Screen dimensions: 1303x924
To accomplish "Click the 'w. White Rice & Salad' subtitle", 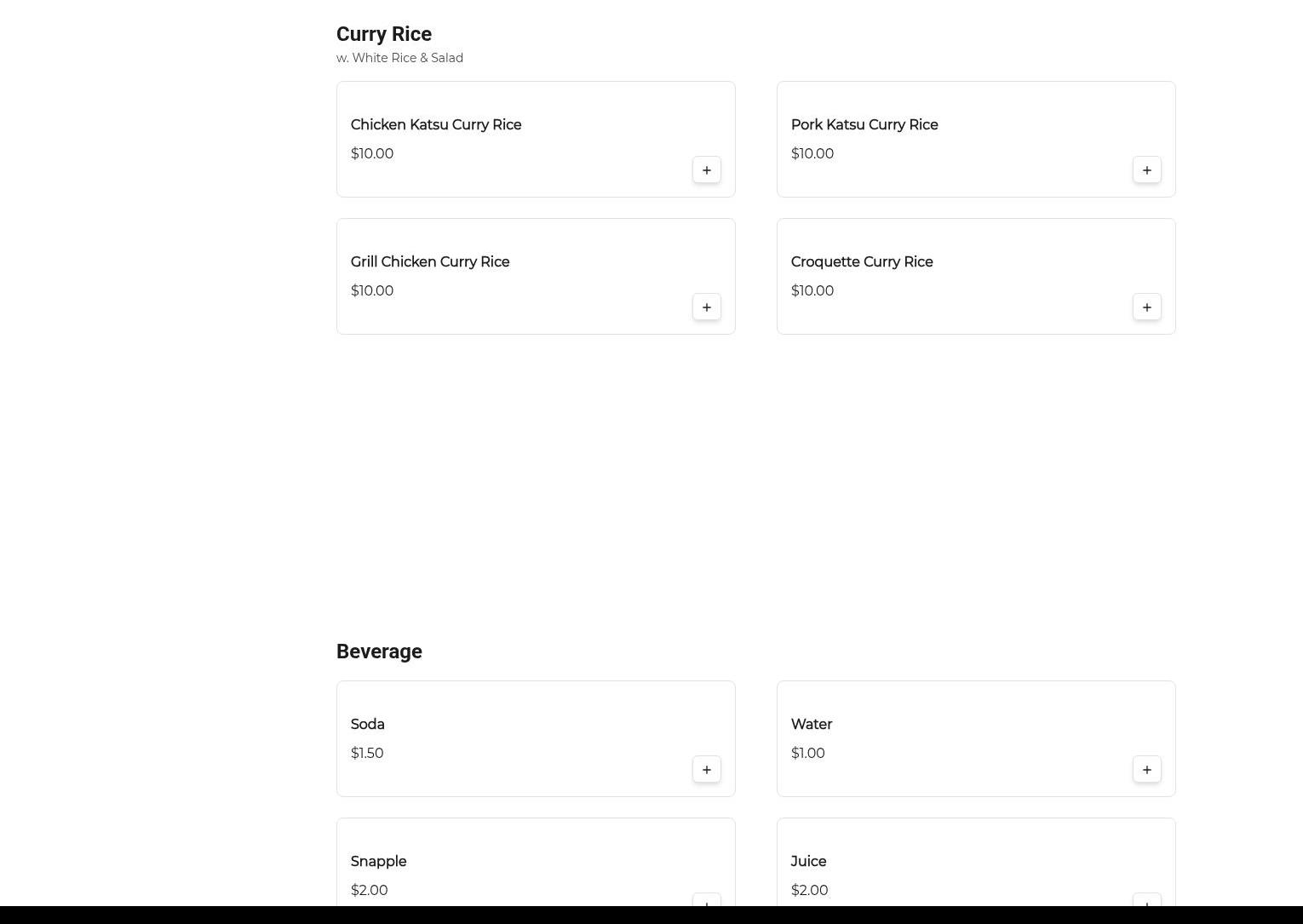I will pyautogui.click(x=399, y=58).
